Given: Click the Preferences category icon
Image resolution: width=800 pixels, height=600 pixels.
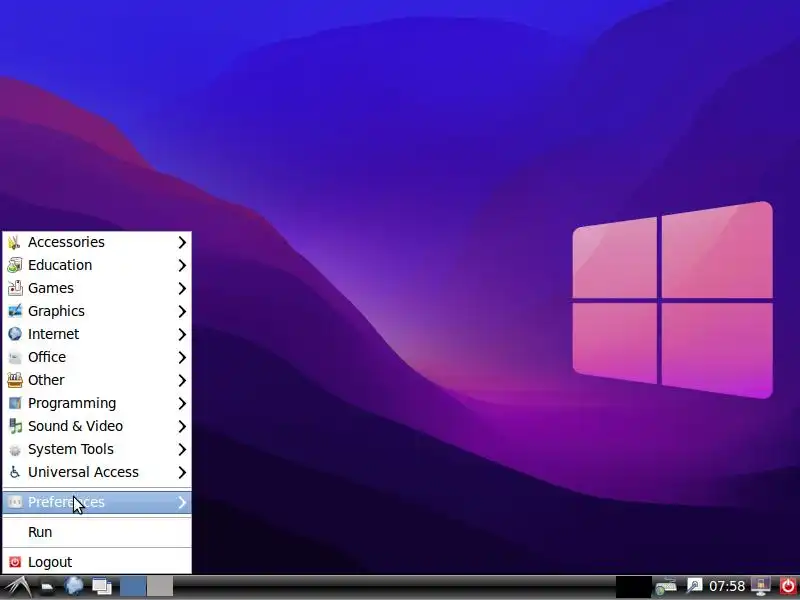Looking at the screenshot, I should coord(15,502).
